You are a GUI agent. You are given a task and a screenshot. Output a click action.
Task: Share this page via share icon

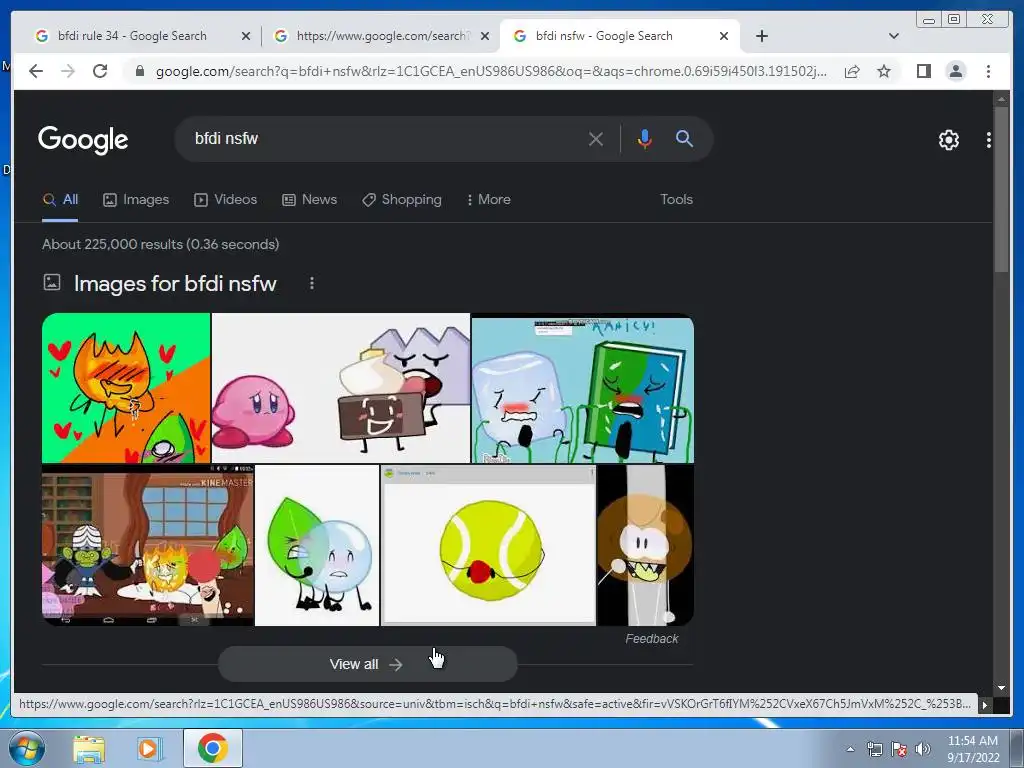tap(852, 71)
